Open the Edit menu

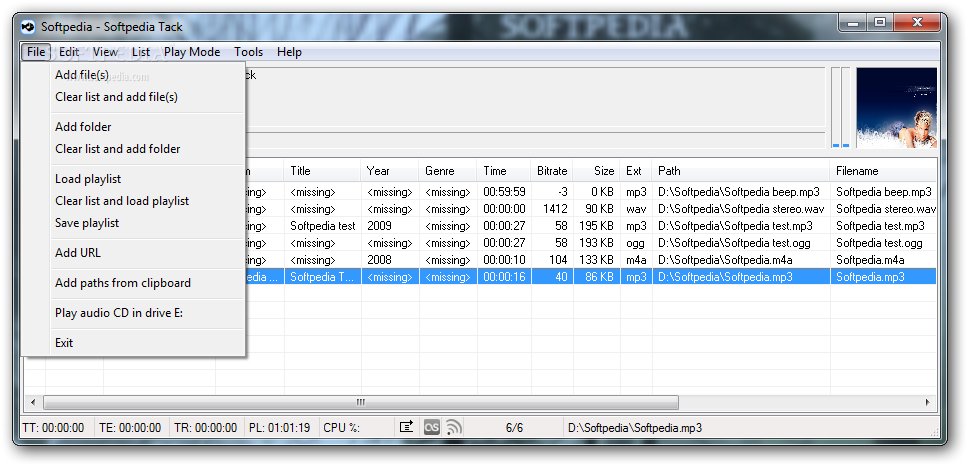point(69,52)
